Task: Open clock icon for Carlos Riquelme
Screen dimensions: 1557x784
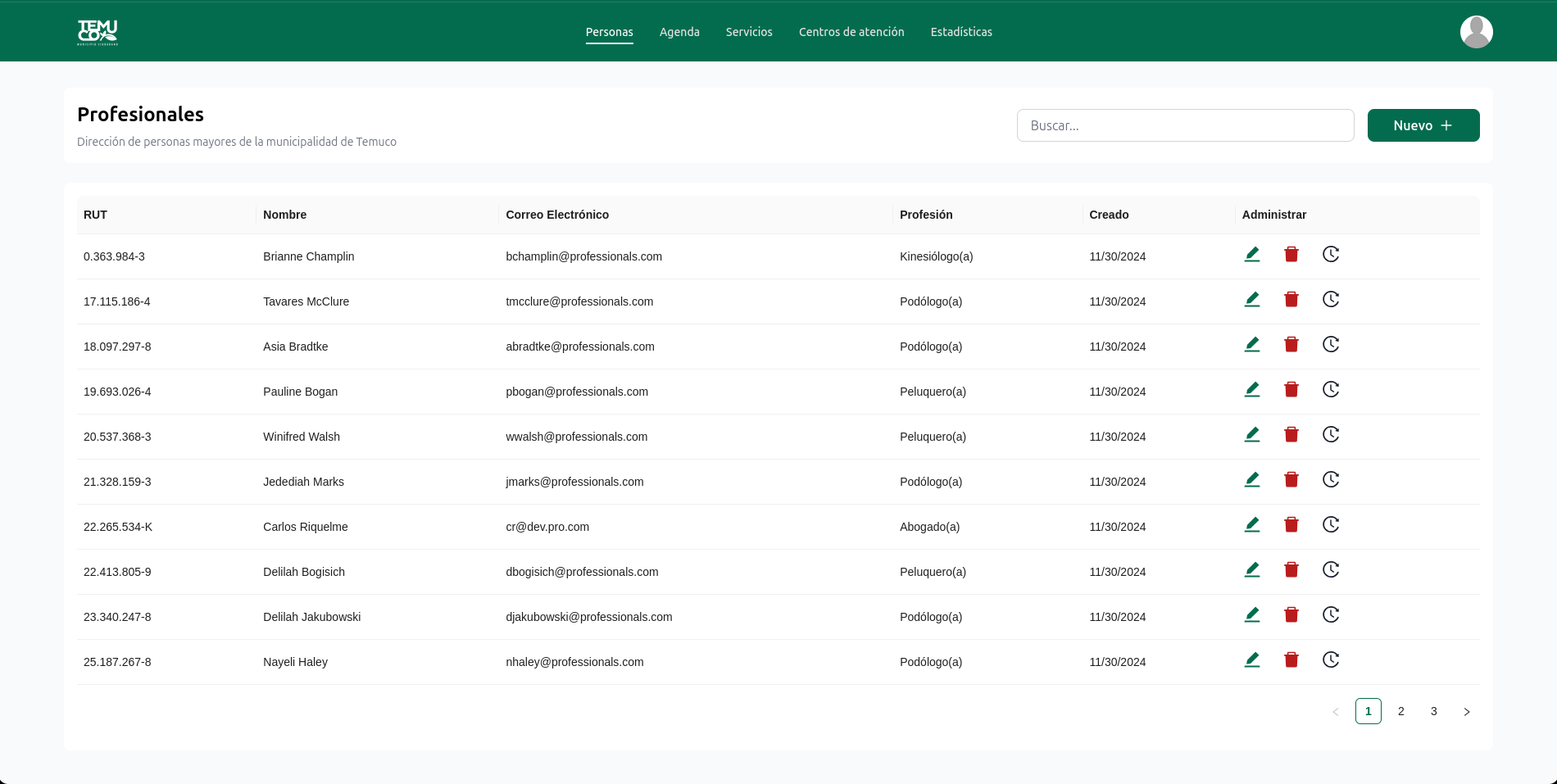Action: point(1331,525)
